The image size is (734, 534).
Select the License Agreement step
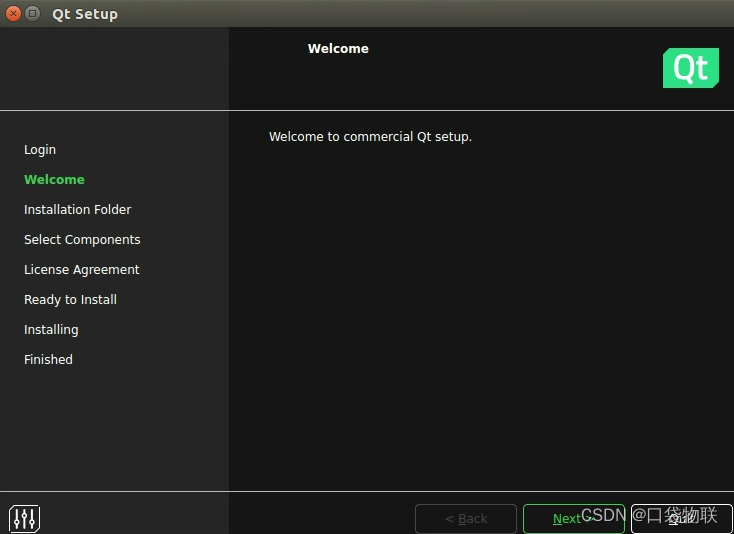click(81, 270)
